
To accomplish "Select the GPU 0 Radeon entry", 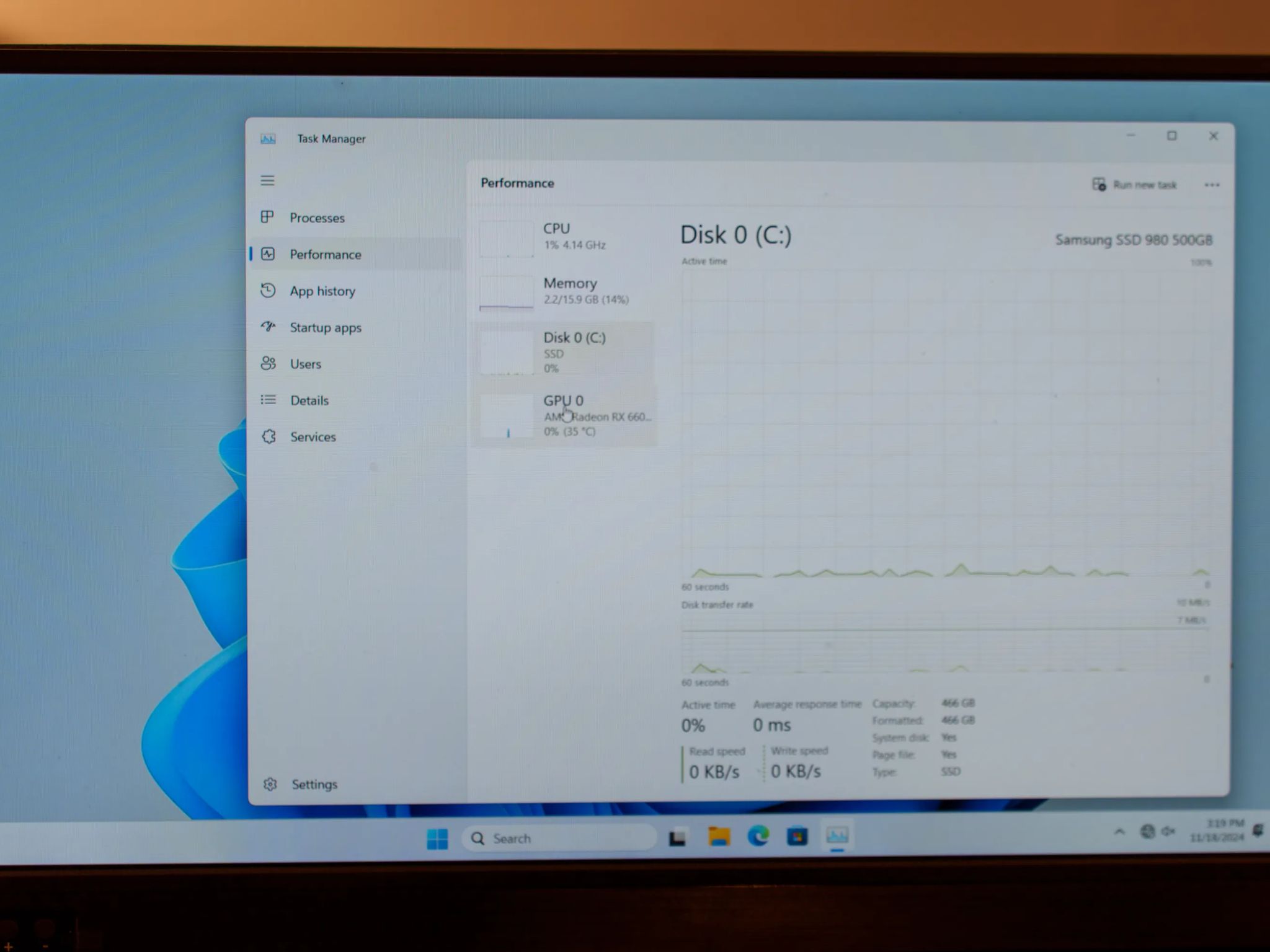I will click(x=563, y=416).
